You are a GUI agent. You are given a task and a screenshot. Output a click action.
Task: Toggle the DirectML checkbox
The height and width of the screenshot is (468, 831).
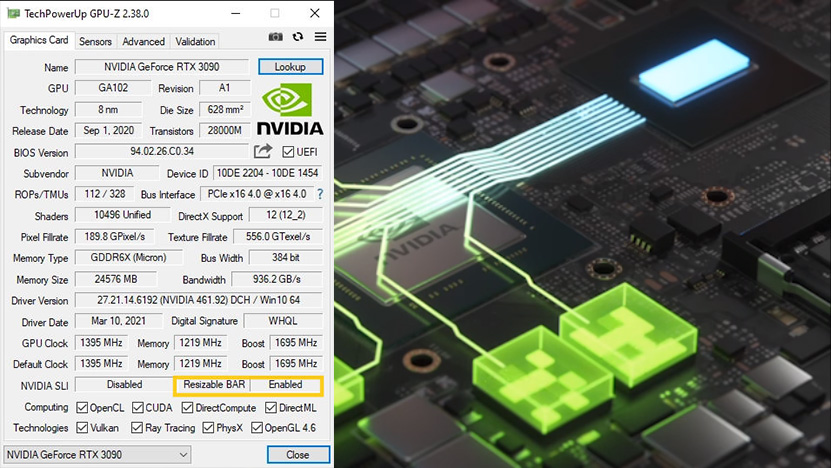coord(271,408)
